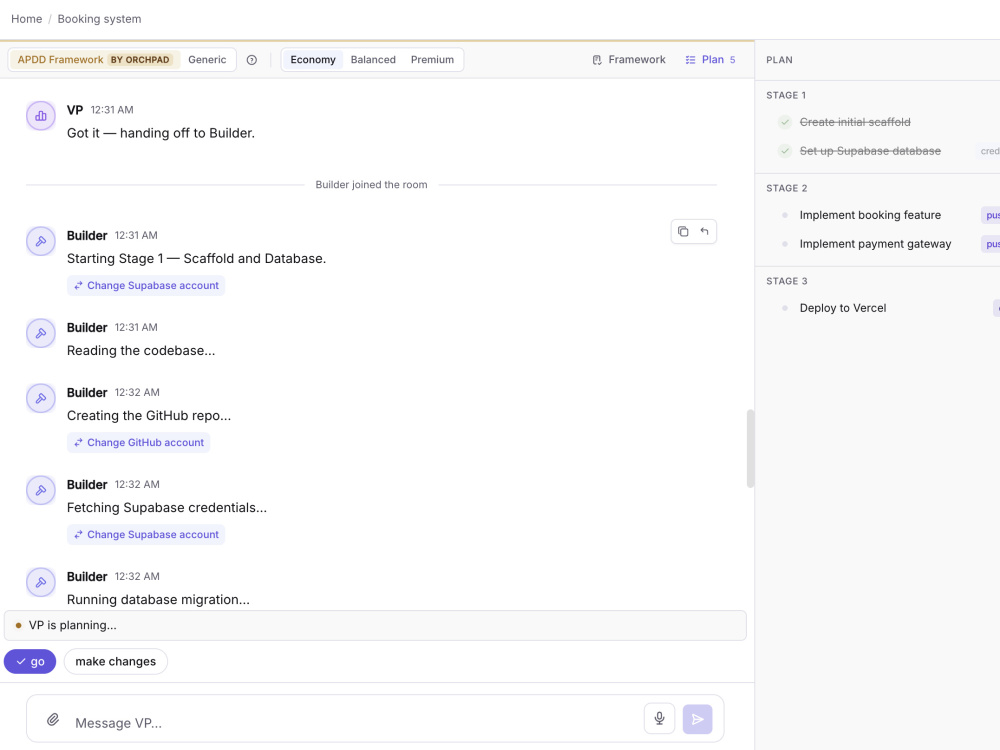The height and width of the screenshot is (750, 1000).
Task: Click Deploy to Vercel plan item
Action: click(x=842, y=308)
